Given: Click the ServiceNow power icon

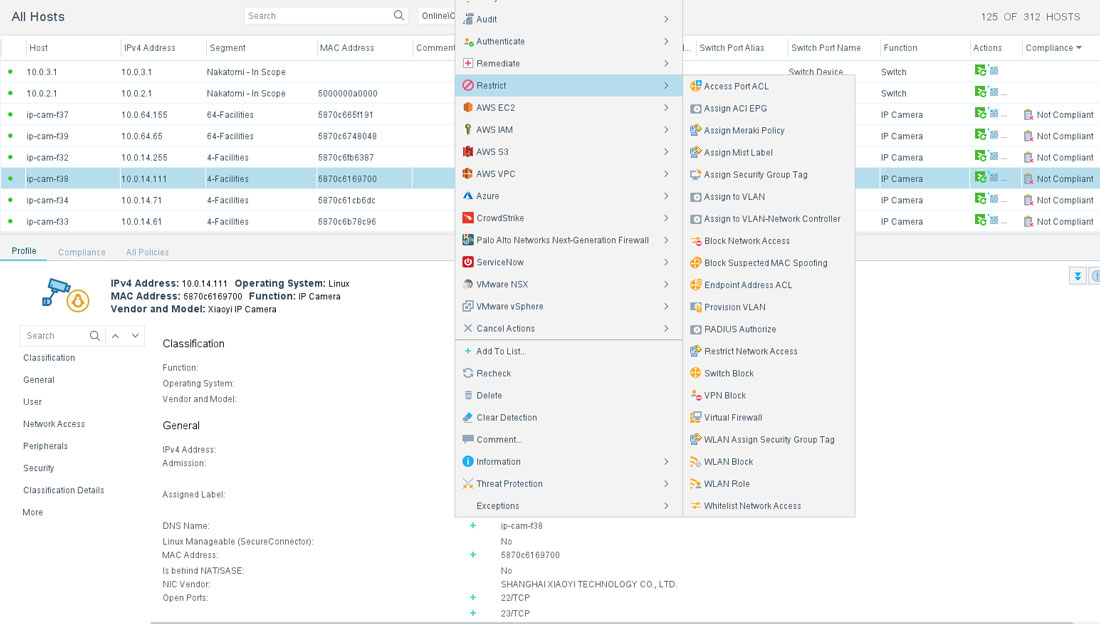Looking at the screenshot, I should point(468,262).
